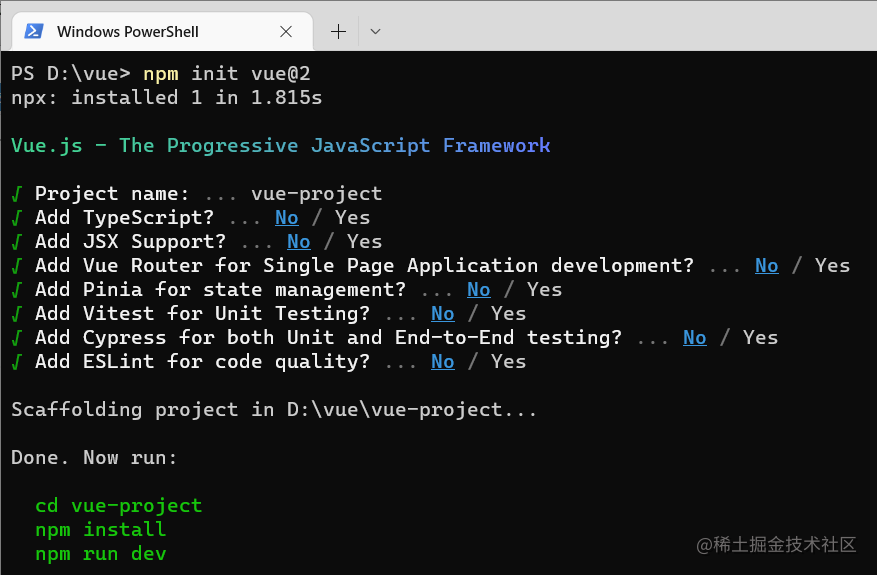Click the No option for JSX Support
The width and height of the screenshot is (877, 575).
299,242
